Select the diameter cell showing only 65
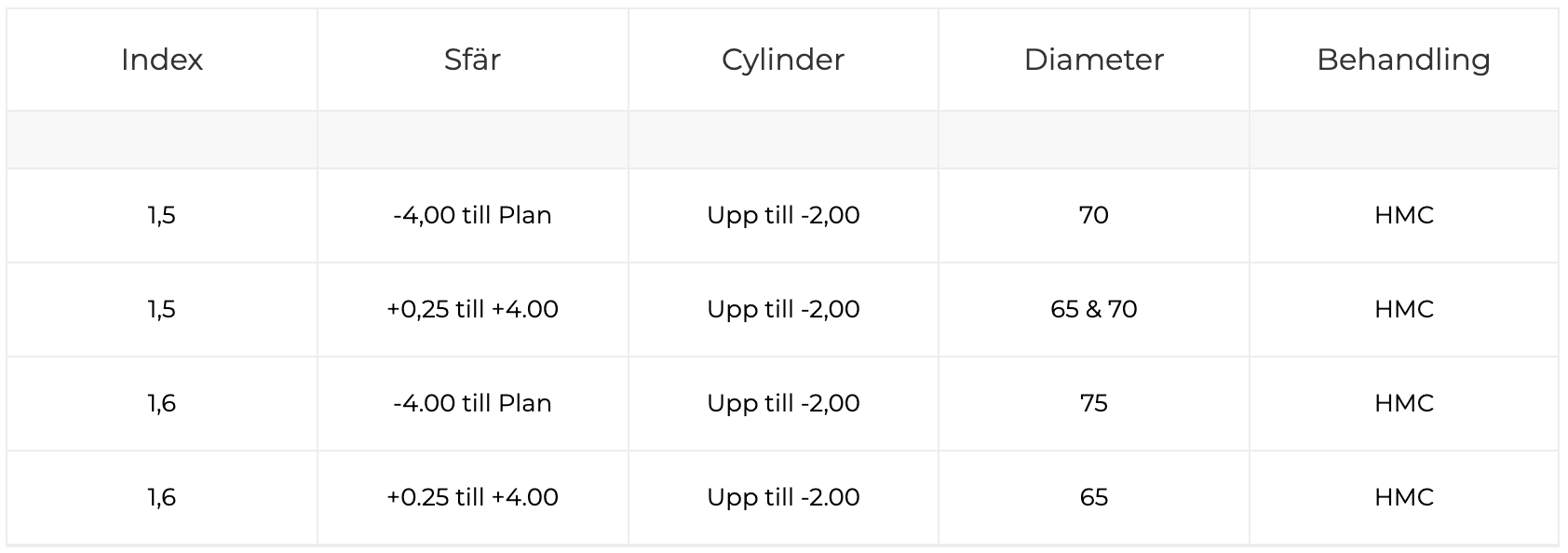Screen dimensions: 1568x553 [1093, 497]
